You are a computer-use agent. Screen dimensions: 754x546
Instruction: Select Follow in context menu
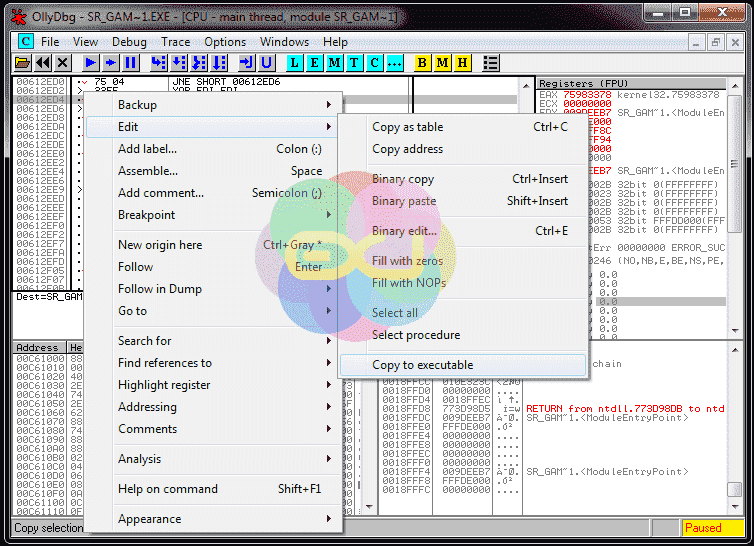(214, 267)
